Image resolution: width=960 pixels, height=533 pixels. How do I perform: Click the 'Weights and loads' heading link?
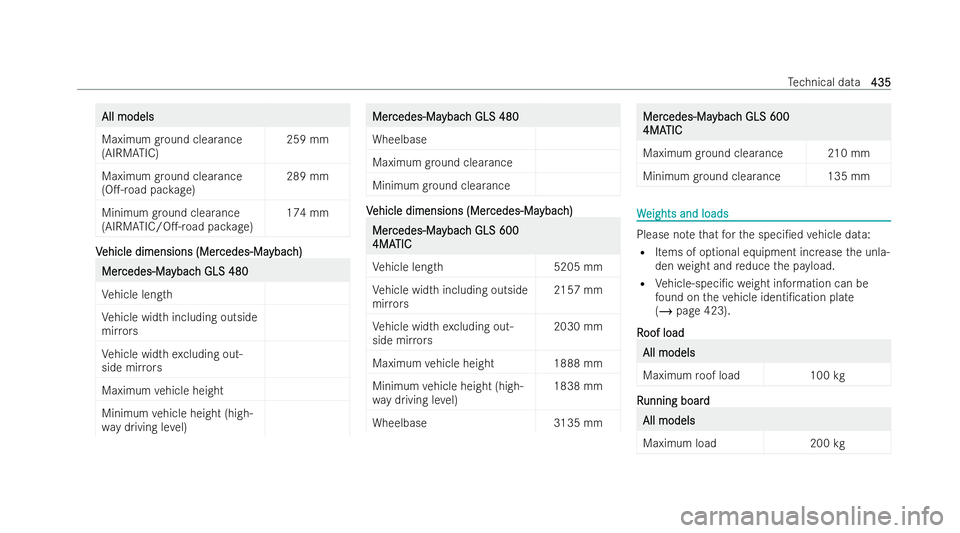coord(682,214)
